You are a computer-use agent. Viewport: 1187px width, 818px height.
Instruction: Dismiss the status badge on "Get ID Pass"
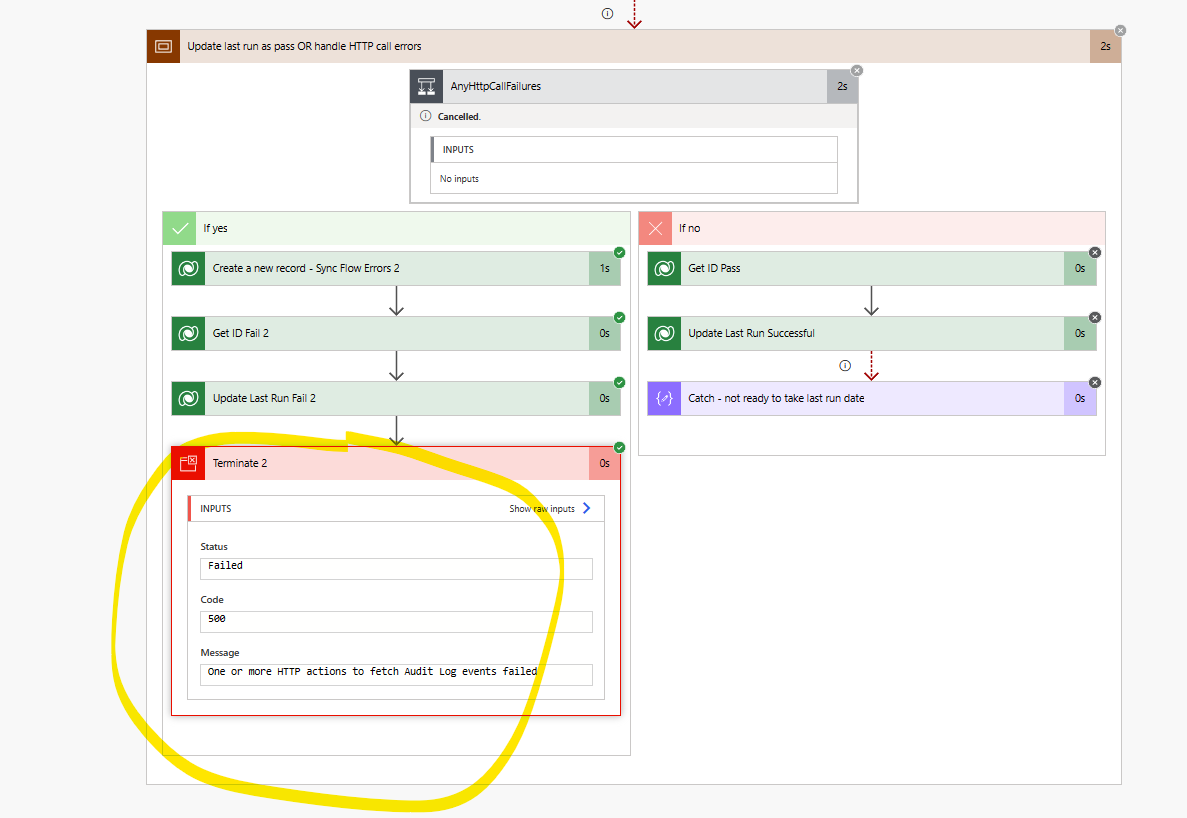(1095, 252)
